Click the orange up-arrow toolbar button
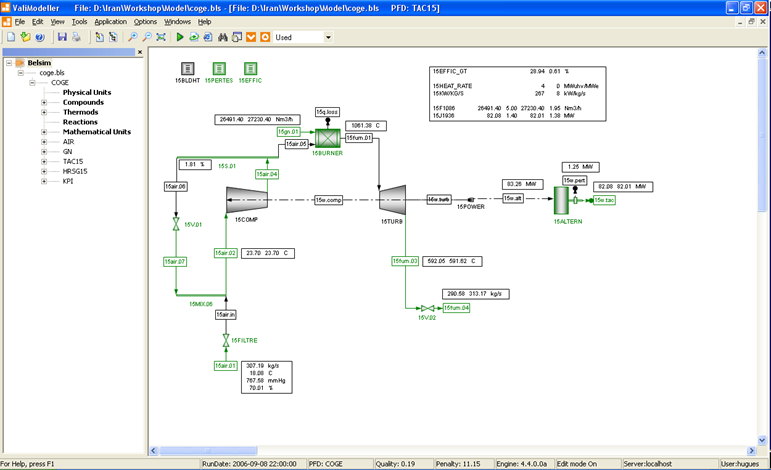The image size is (771, 470). [x=265, y=37]
